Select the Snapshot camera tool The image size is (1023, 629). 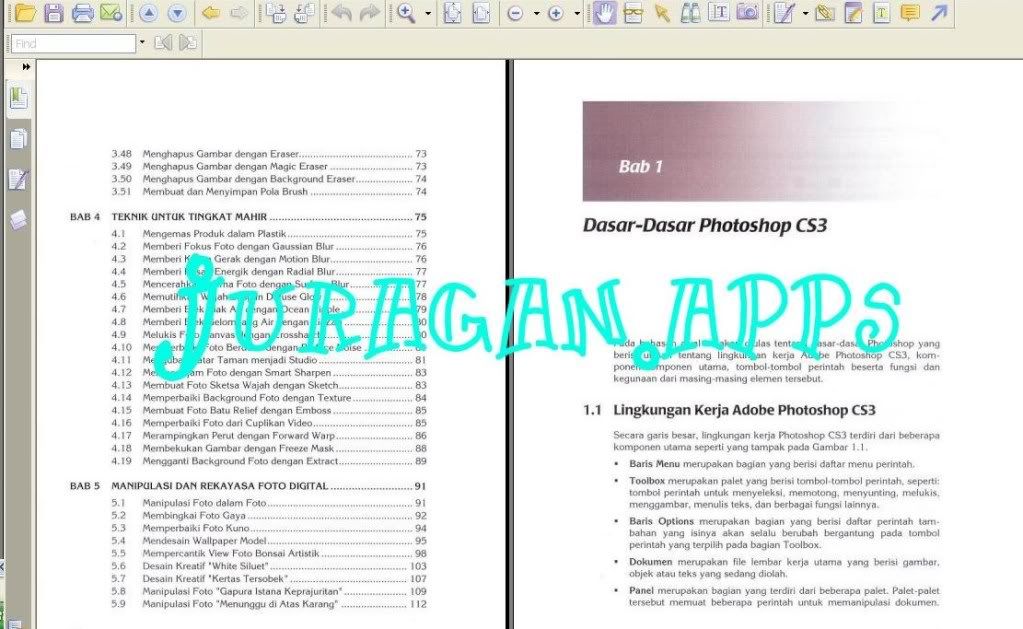point(747,13)
